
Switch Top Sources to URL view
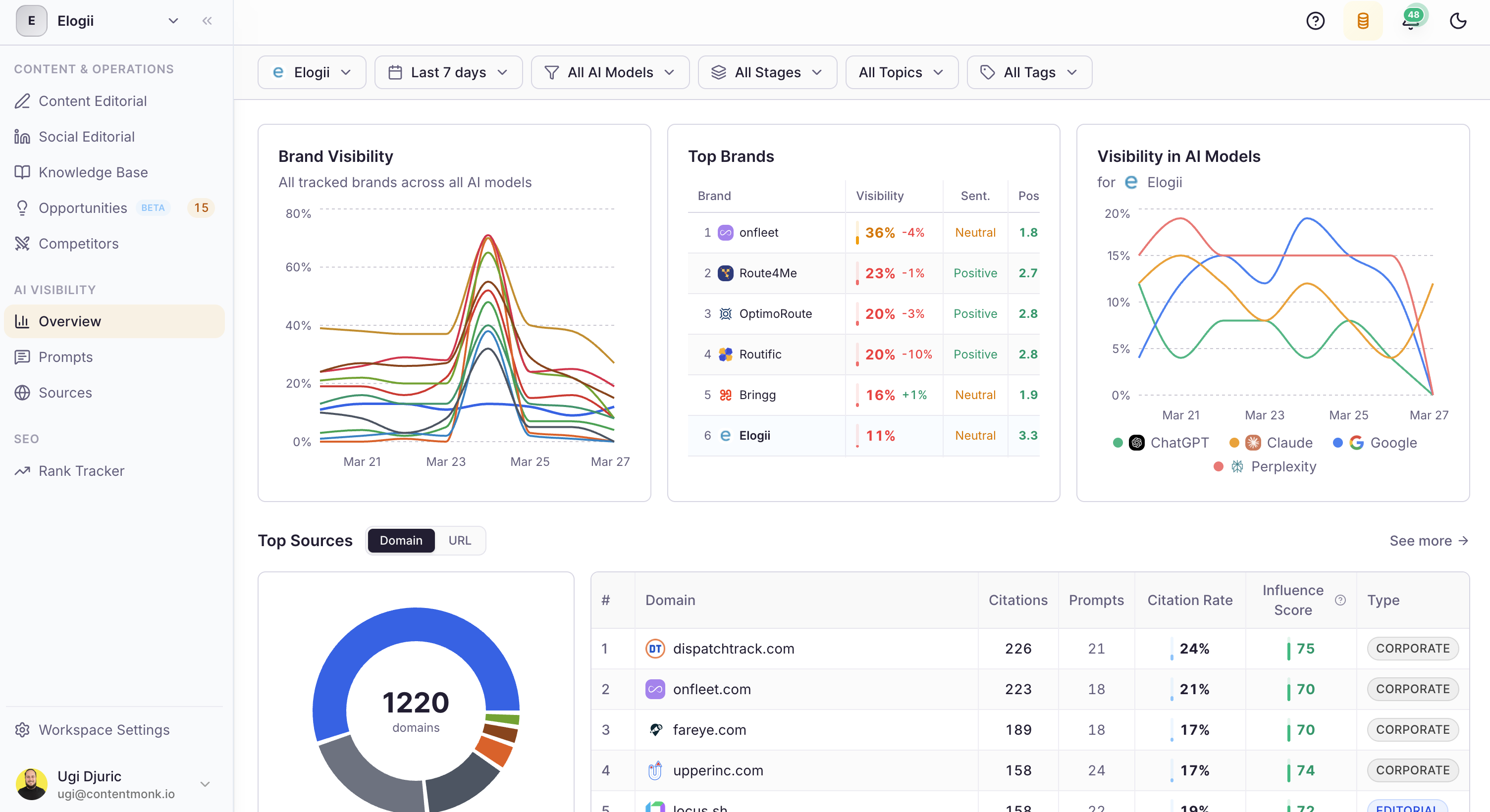459,540
